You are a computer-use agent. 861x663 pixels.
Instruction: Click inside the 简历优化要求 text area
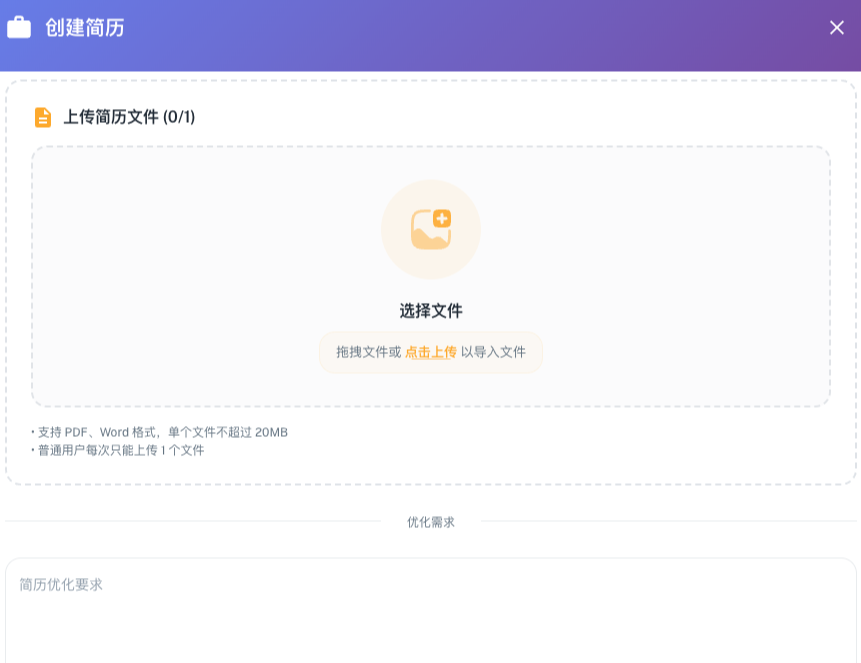coord(431,611)
